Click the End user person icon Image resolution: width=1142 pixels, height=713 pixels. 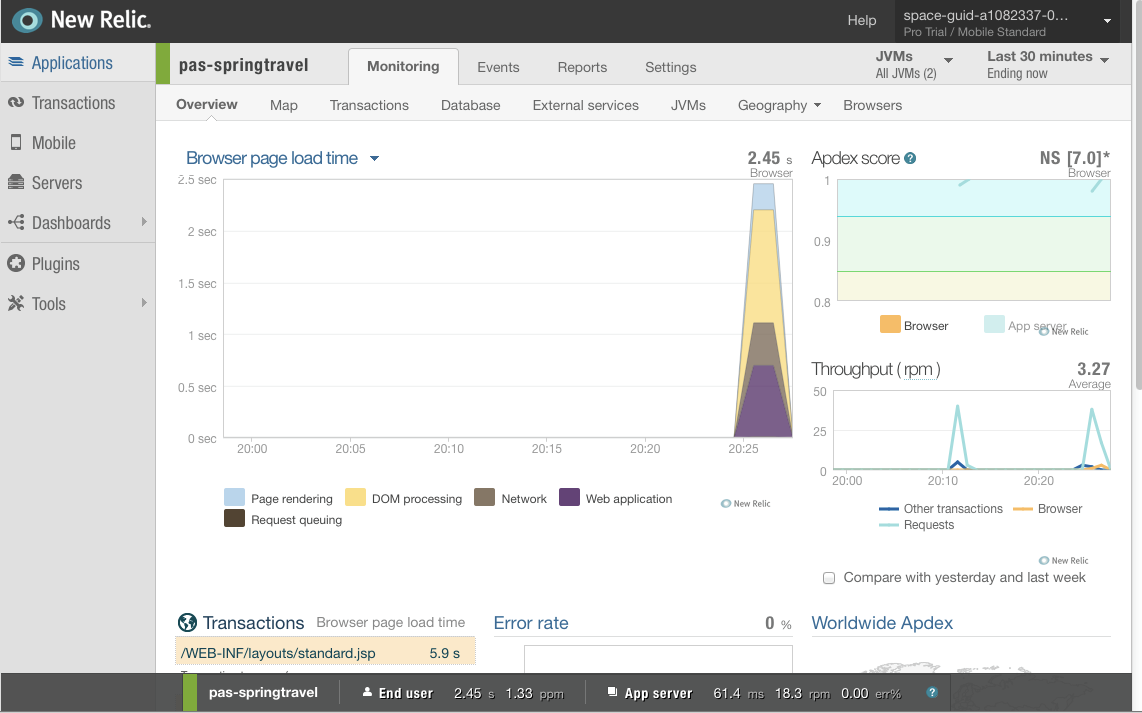pos(368,692)
